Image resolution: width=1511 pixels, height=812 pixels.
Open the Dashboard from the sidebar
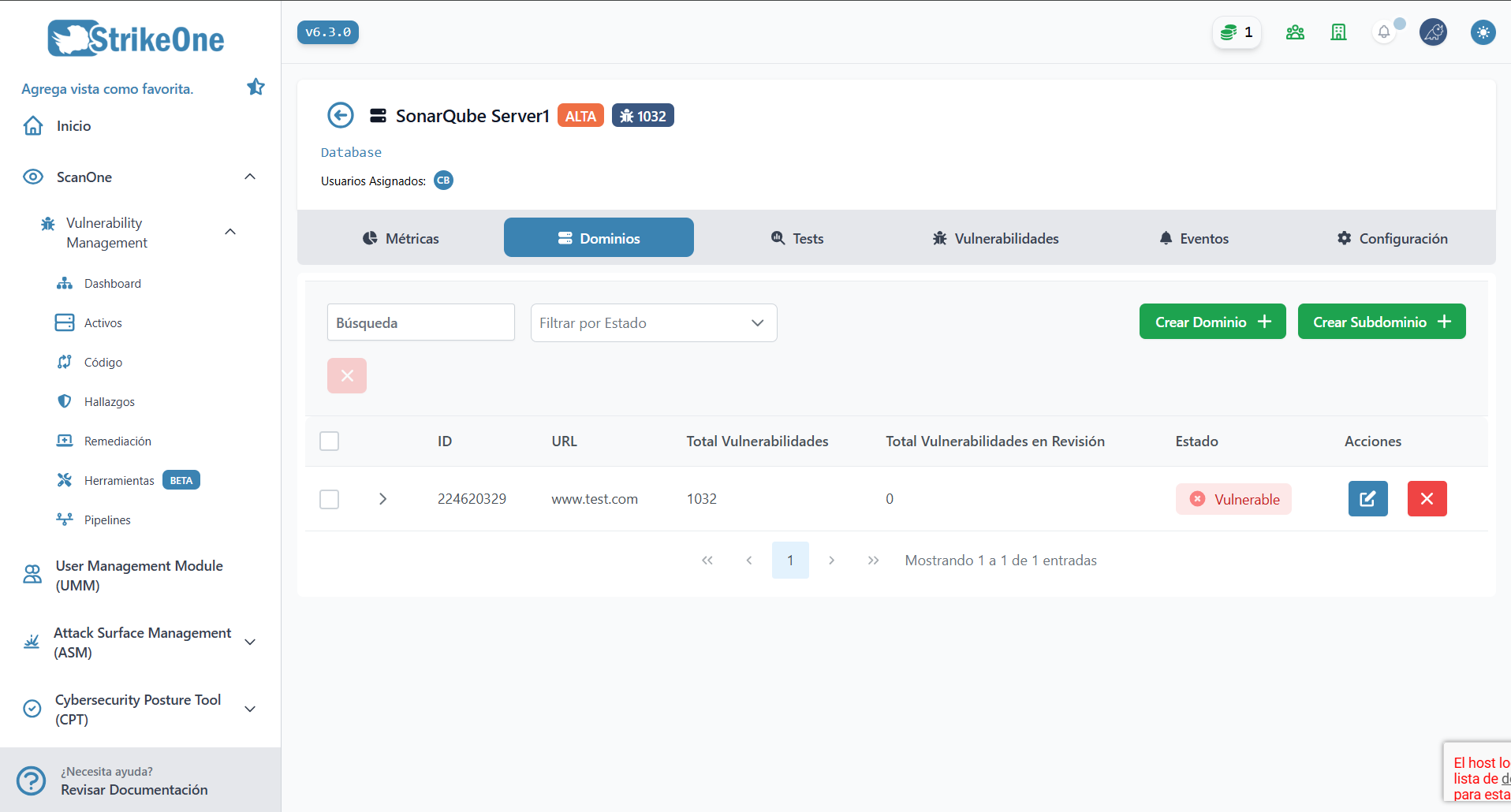point(112,283)
